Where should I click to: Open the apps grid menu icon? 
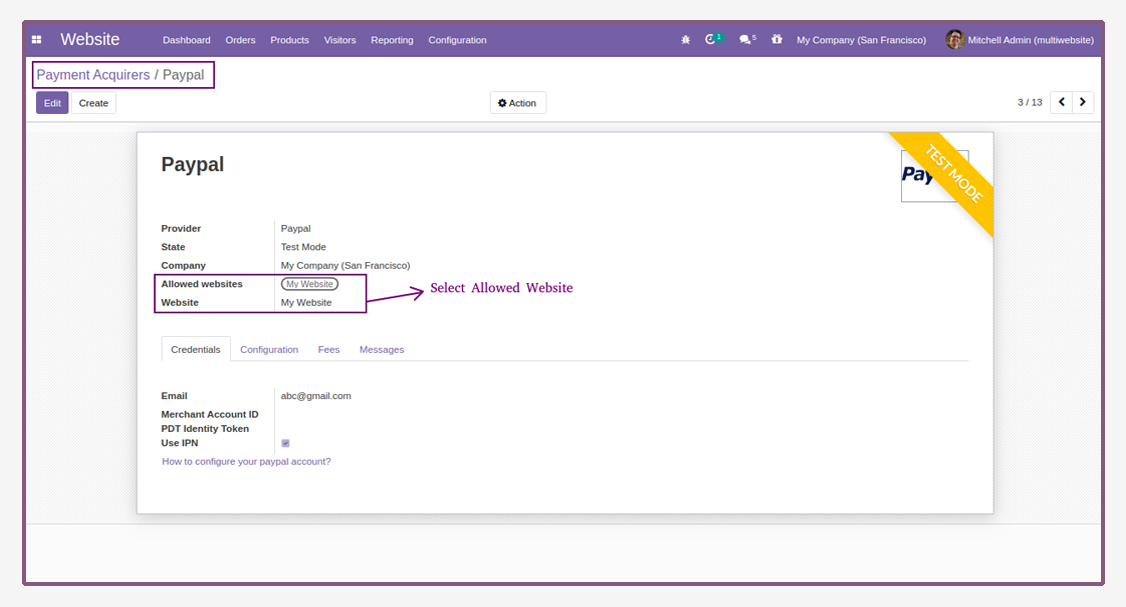[x=37, y=40]
